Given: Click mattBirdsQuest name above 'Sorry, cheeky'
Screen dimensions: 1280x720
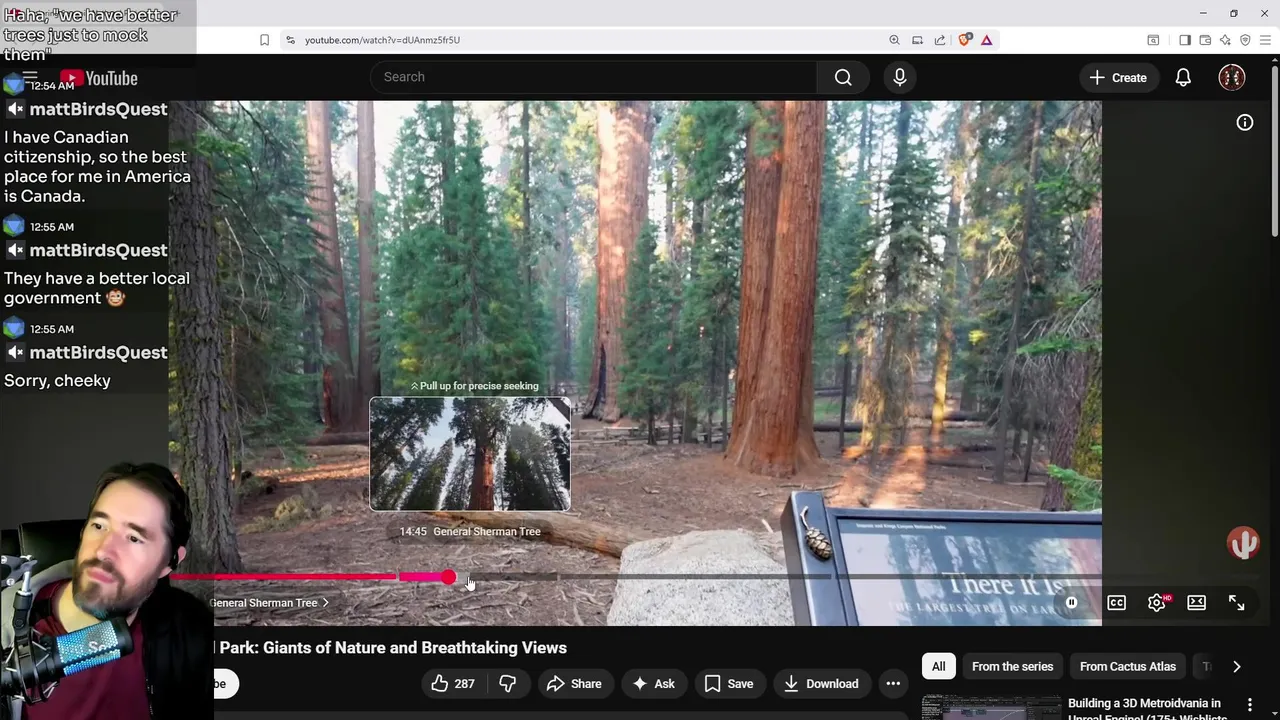Looking at the screenshot, I should (98, 353).
